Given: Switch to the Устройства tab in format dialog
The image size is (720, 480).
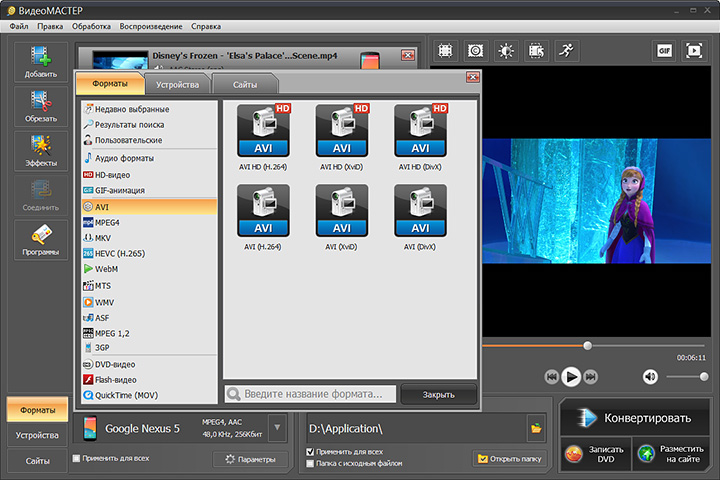Looking at the screenshot, I should tap(177, 85).
